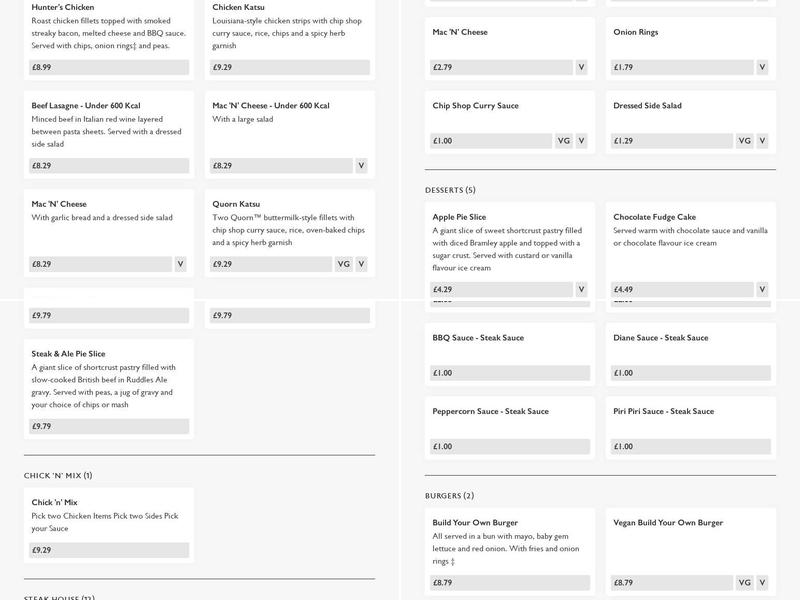Image resolution: width=800 pixels, height=600 pixels.
Task: Open the Build Your Own Burger item
Action: (475, 522)
